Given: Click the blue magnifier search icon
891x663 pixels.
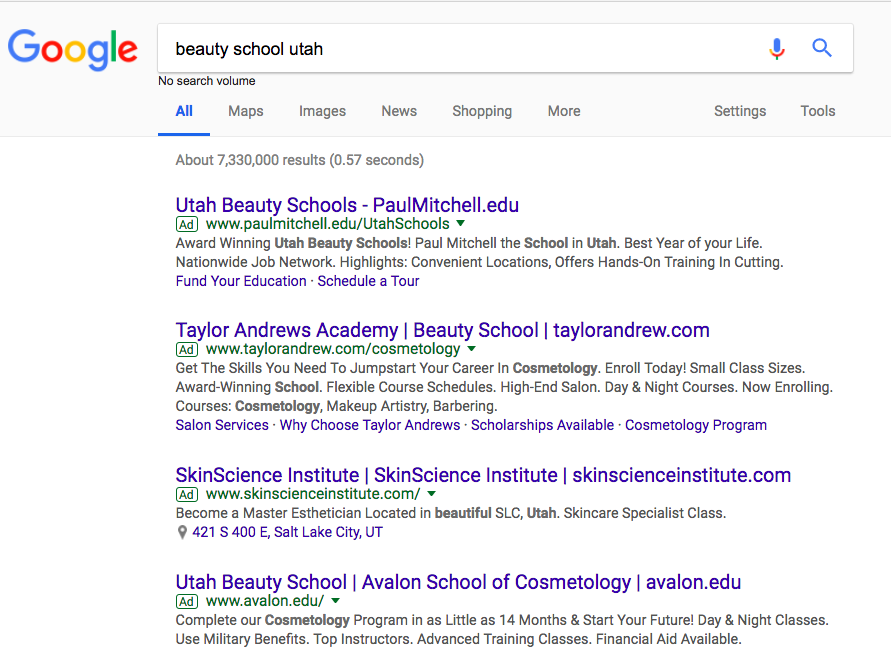Looking at the screenshot, I should 822,48.
